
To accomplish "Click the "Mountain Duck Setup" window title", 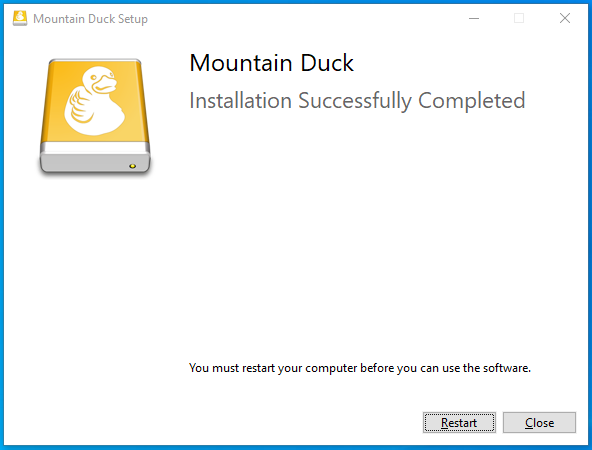I will tap(90, 19).
